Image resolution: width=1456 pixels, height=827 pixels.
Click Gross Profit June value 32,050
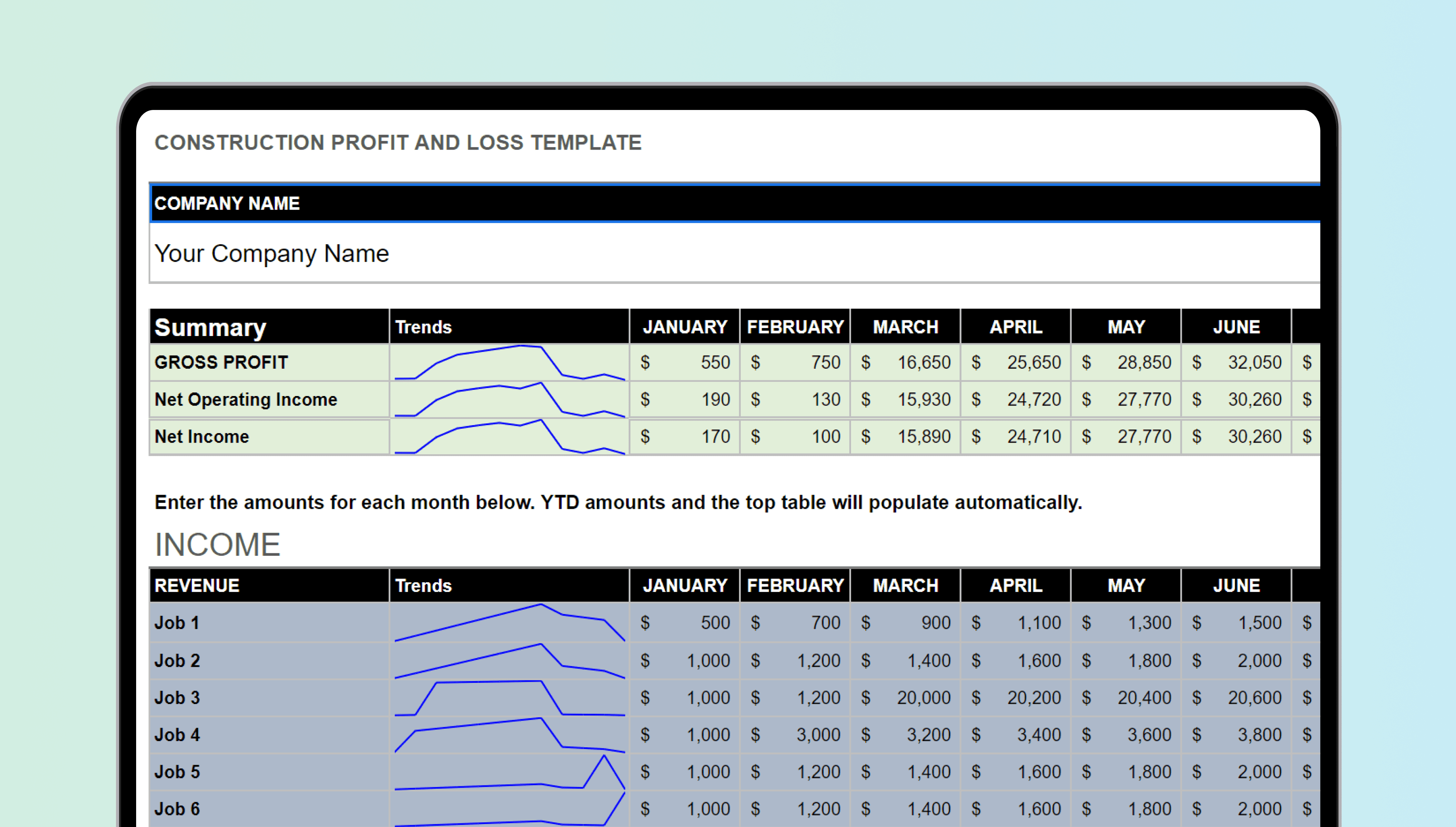pos(1236,363)
